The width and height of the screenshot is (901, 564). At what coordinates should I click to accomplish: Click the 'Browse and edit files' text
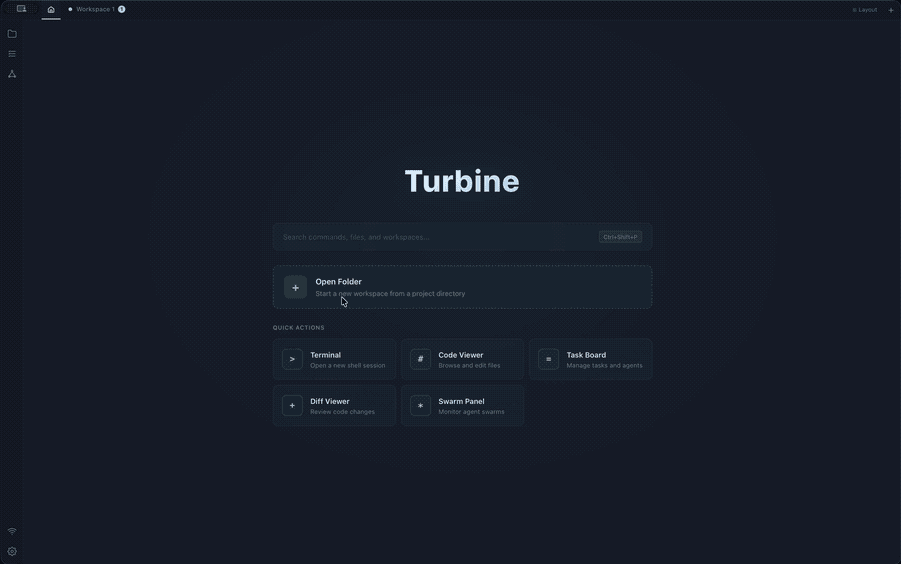pos(469,365)
